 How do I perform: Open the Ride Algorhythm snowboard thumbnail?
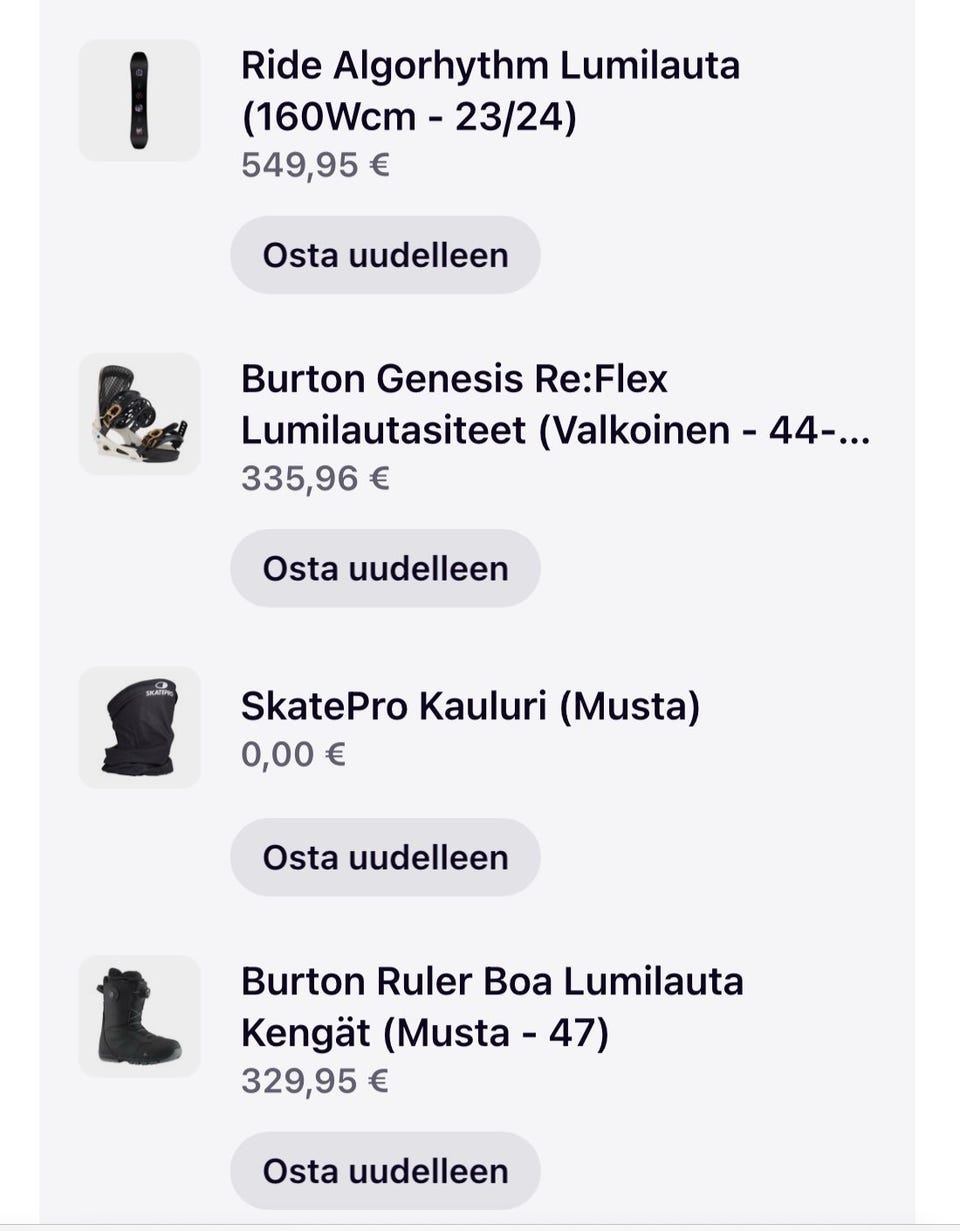pos(139,100)
